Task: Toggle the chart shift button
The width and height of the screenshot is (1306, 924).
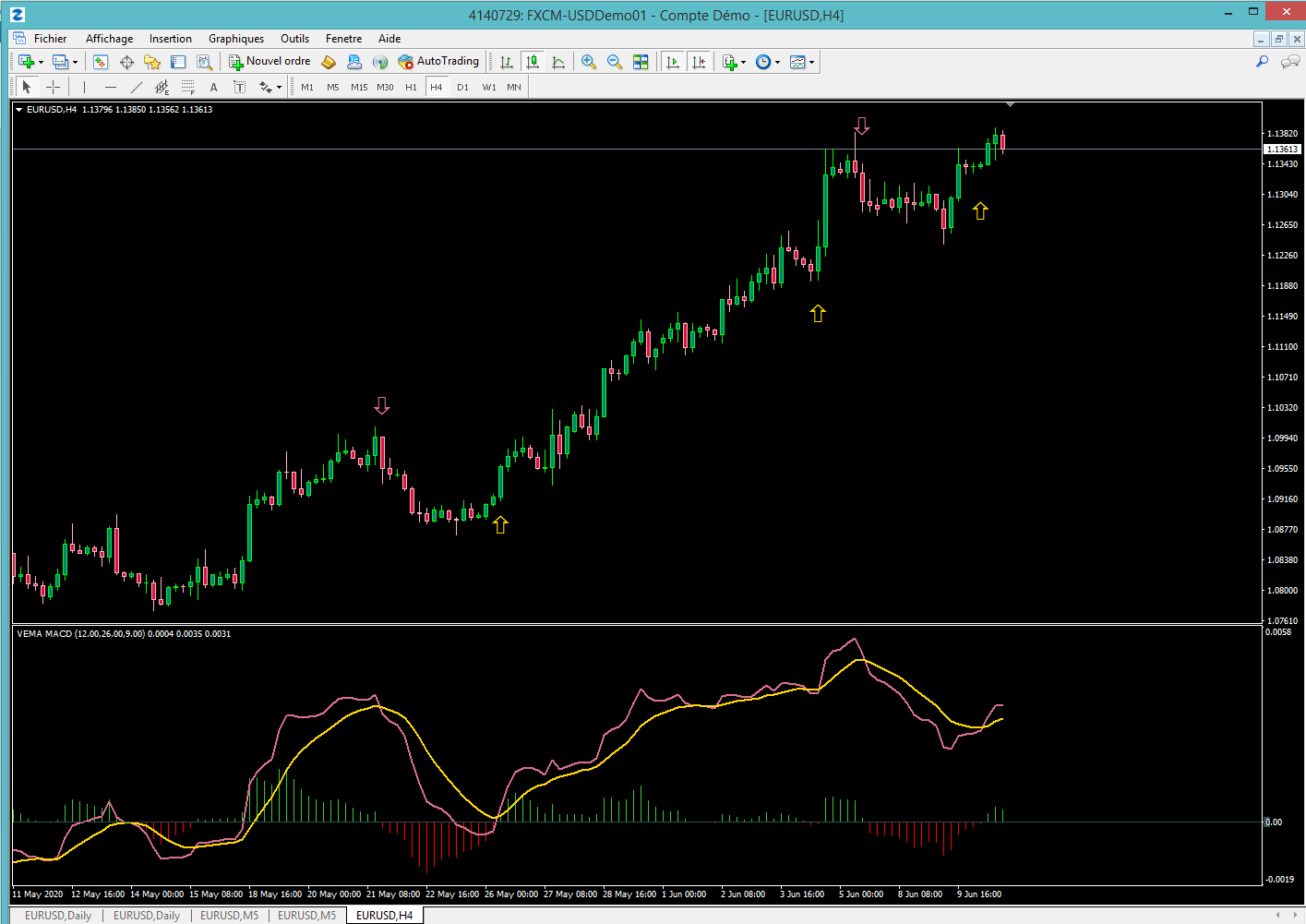Action: (x=699, y=62)
